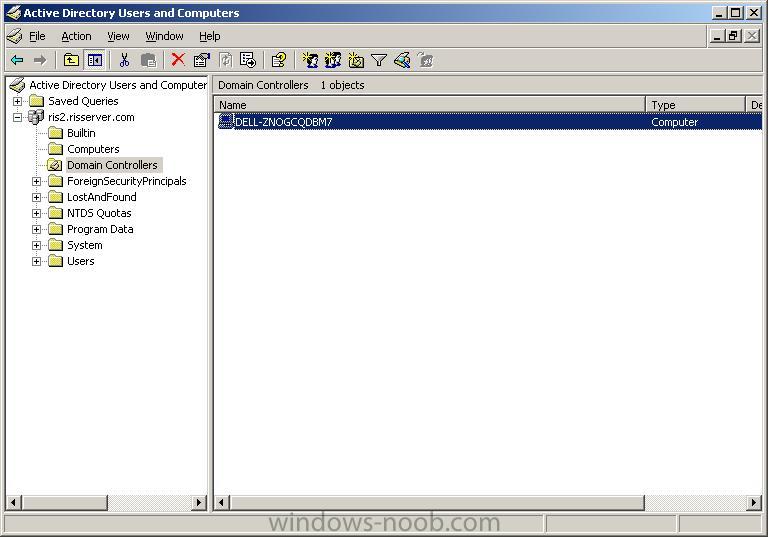This screenshot has height=537, width=768.
Task: Open the Help menu
Action: coord(210,36)
